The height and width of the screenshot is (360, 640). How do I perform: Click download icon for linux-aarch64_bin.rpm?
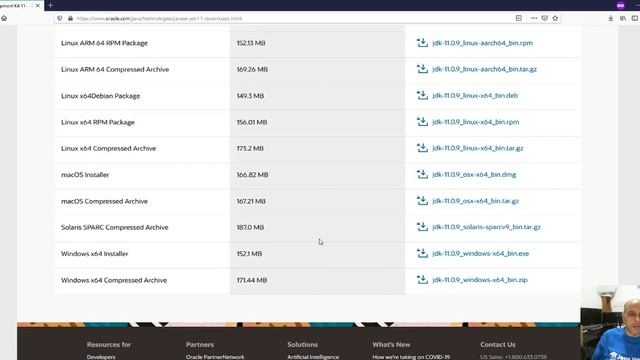(422, 42)
